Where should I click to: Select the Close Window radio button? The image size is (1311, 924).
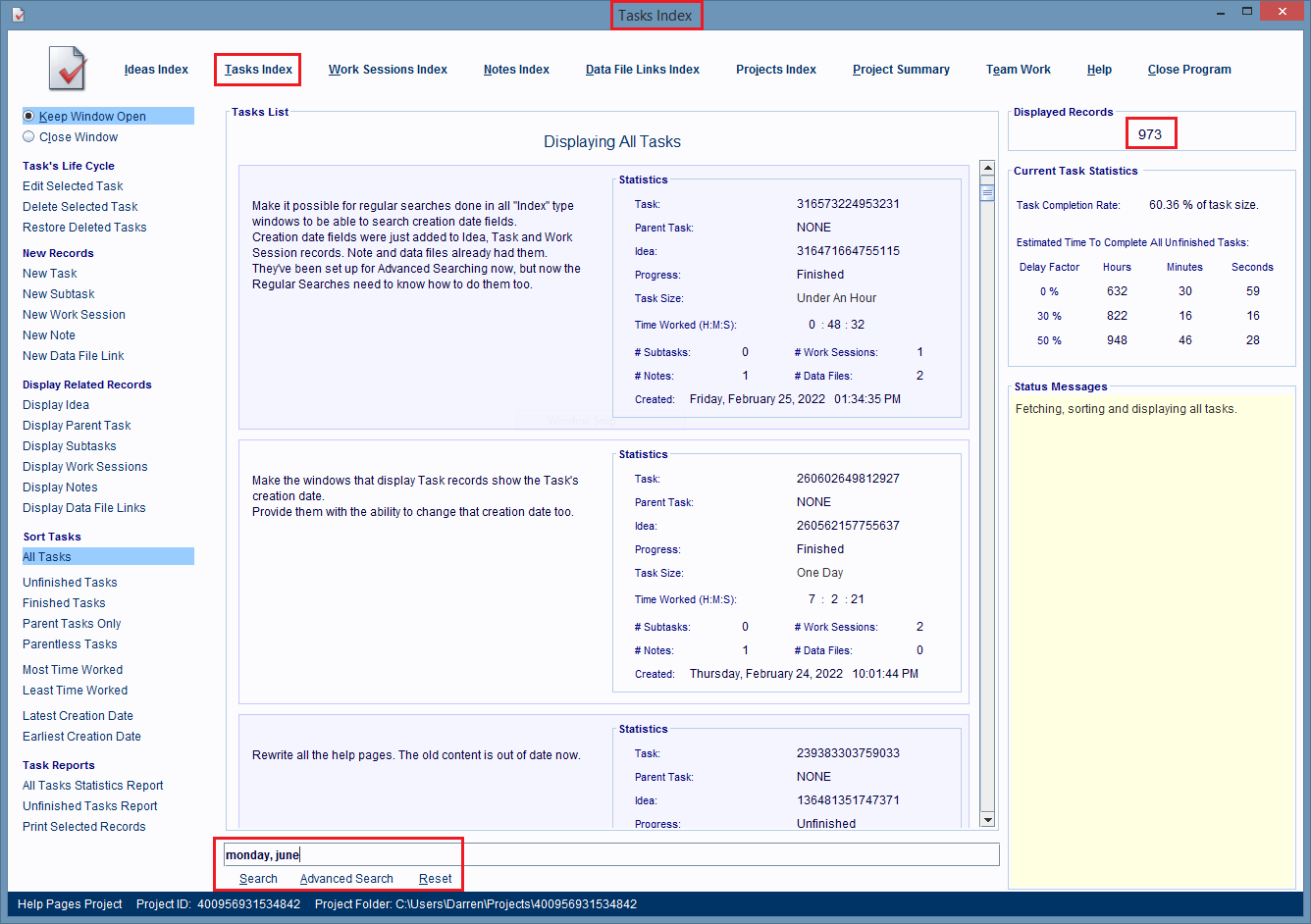(x=28, y=137)
